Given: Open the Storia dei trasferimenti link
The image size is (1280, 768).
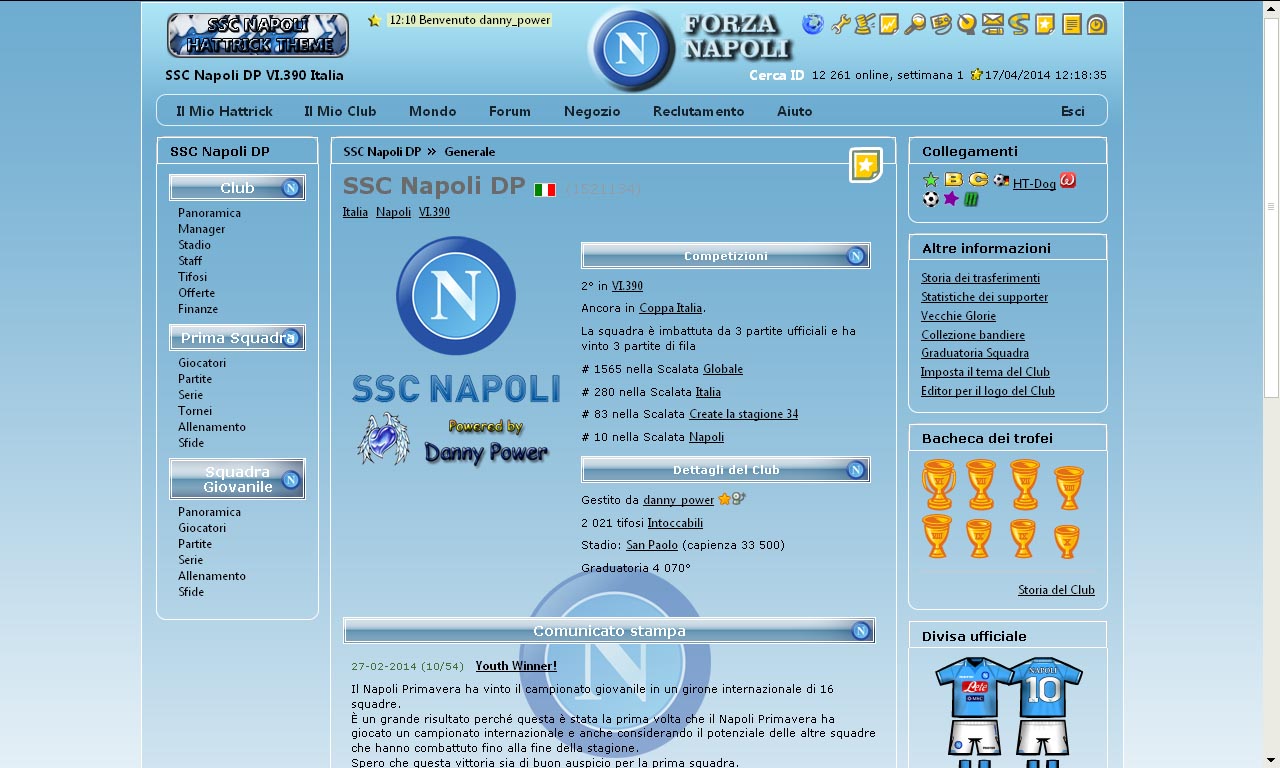Looking at the screenshot, I should click(x=980, y=278).
